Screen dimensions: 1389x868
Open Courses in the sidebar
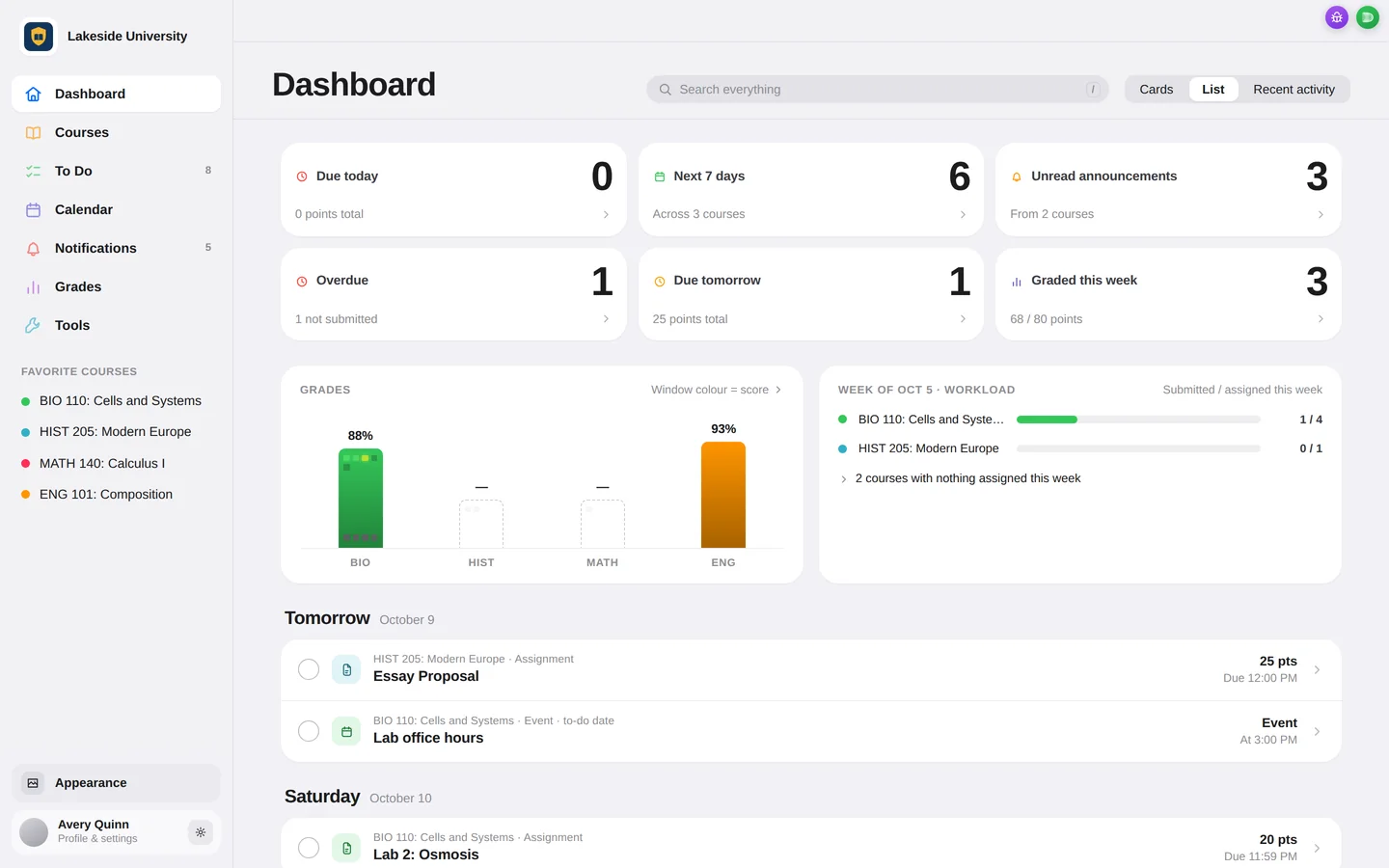click(116, 133)
